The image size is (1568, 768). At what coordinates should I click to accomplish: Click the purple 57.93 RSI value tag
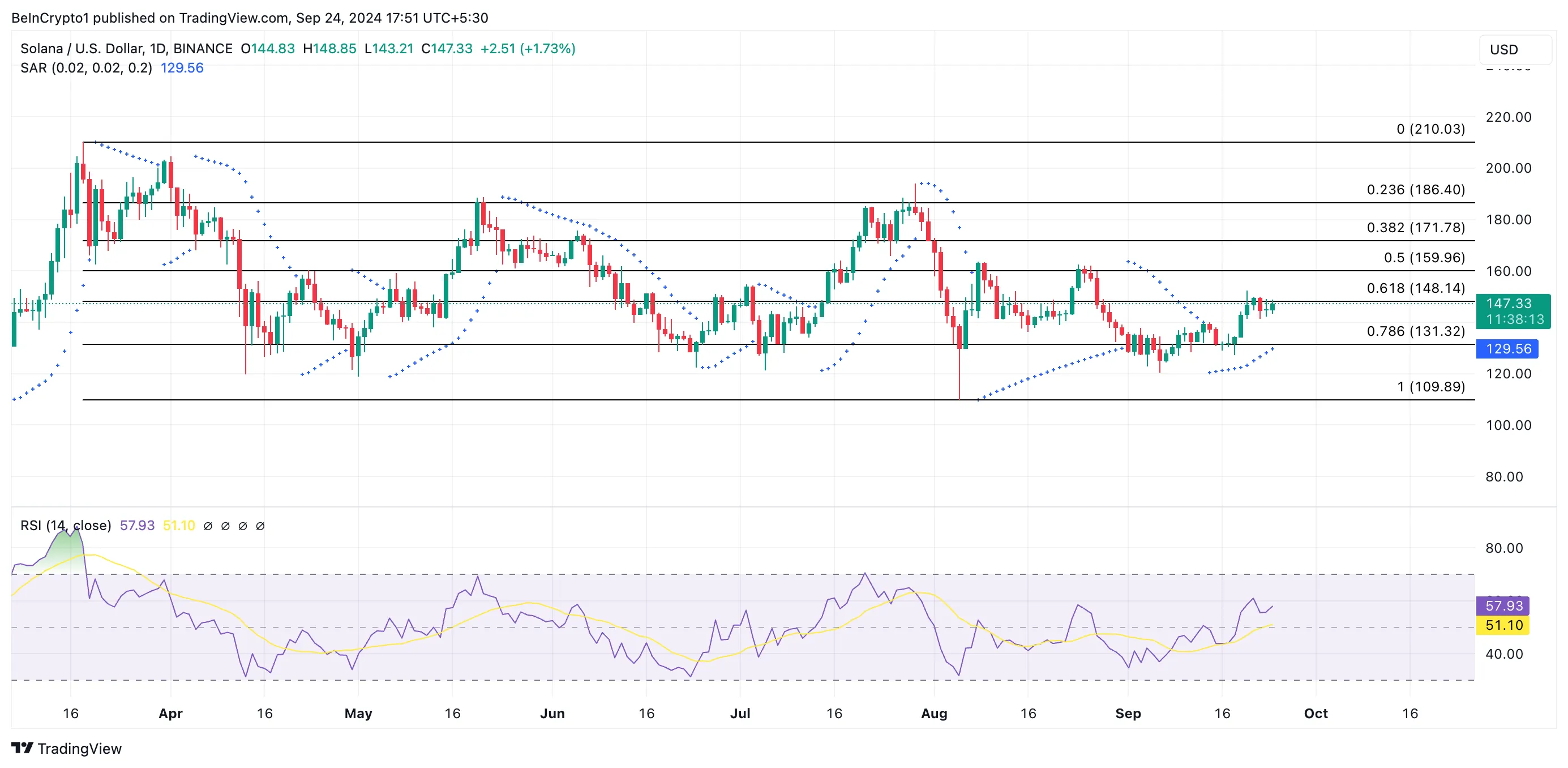point(1503,605)
